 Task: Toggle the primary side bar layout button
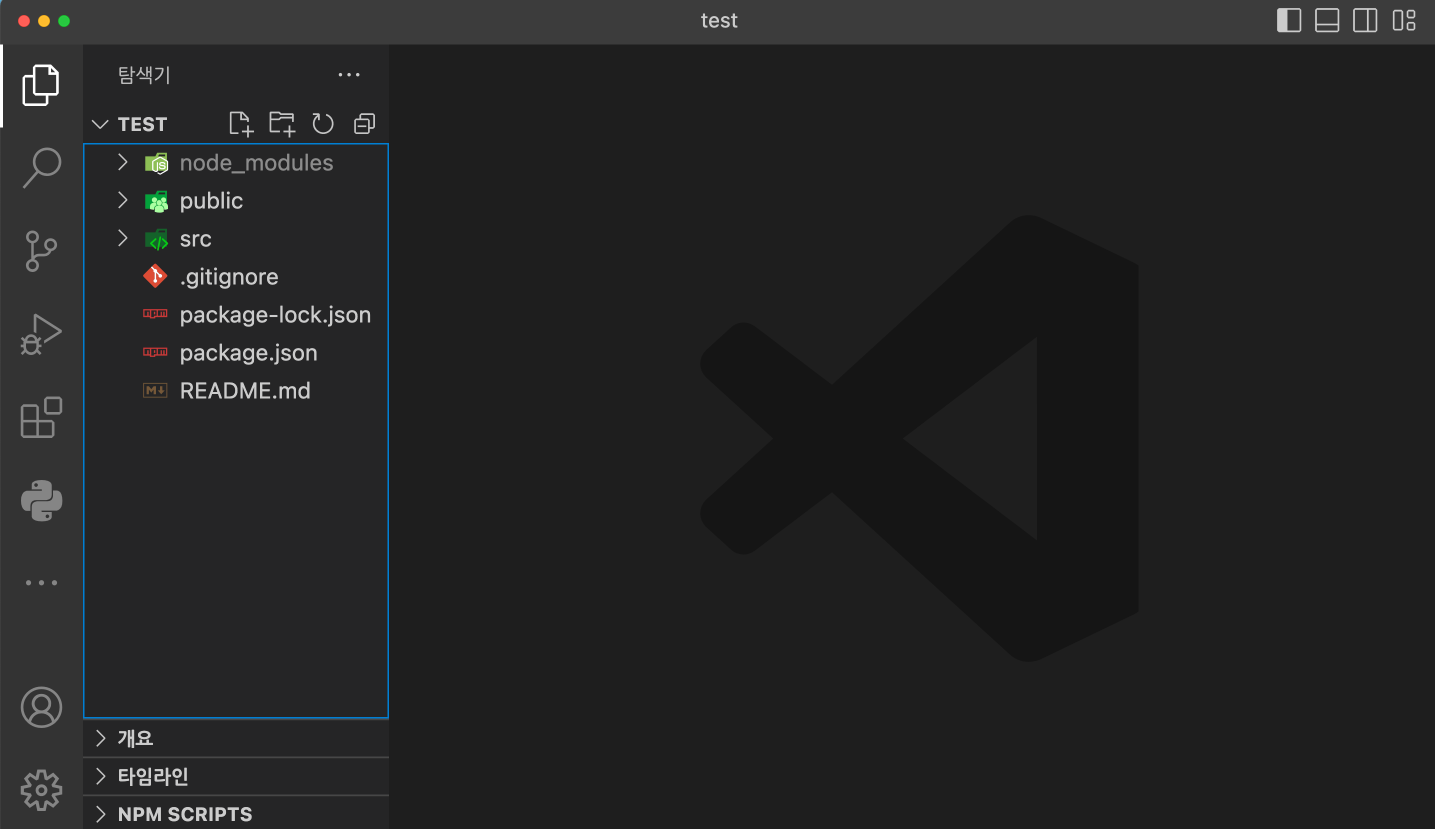point(1289,20)
